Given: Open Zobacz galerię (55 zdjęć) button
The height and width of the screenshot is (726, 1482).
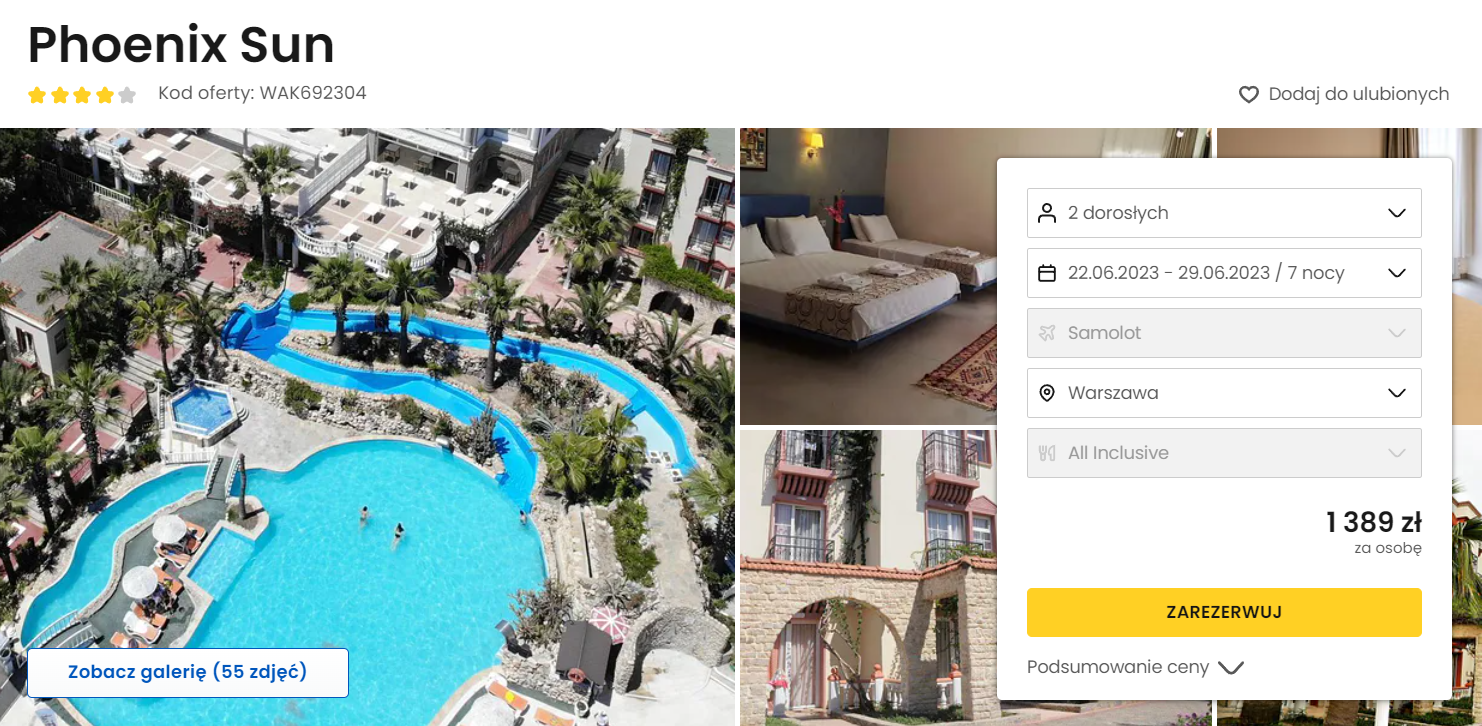Looking at the screenshot, I should click(x=188, y=672).
